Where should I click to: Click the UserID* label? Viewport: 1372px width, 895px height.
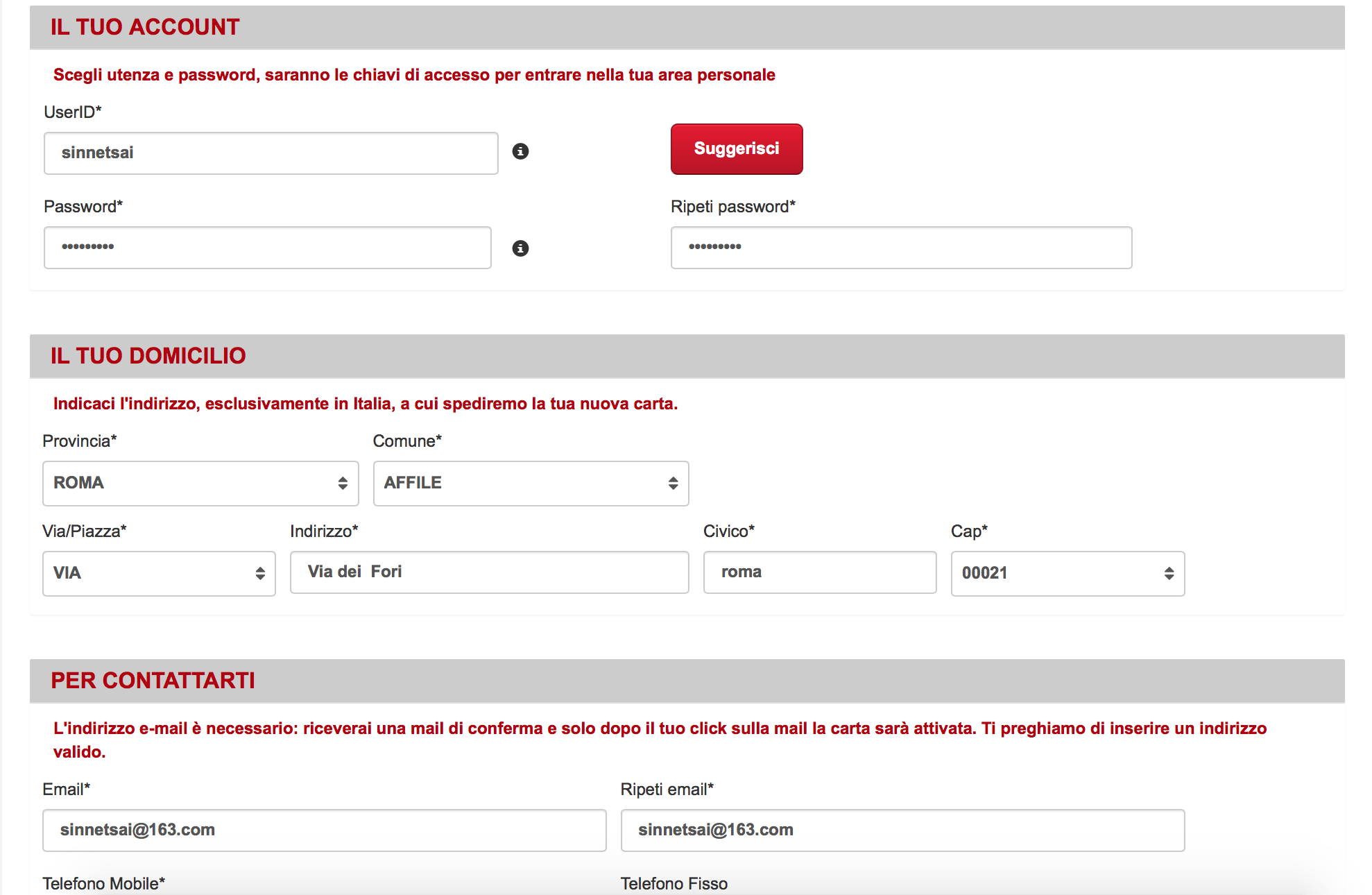click(x=73, y=112)
